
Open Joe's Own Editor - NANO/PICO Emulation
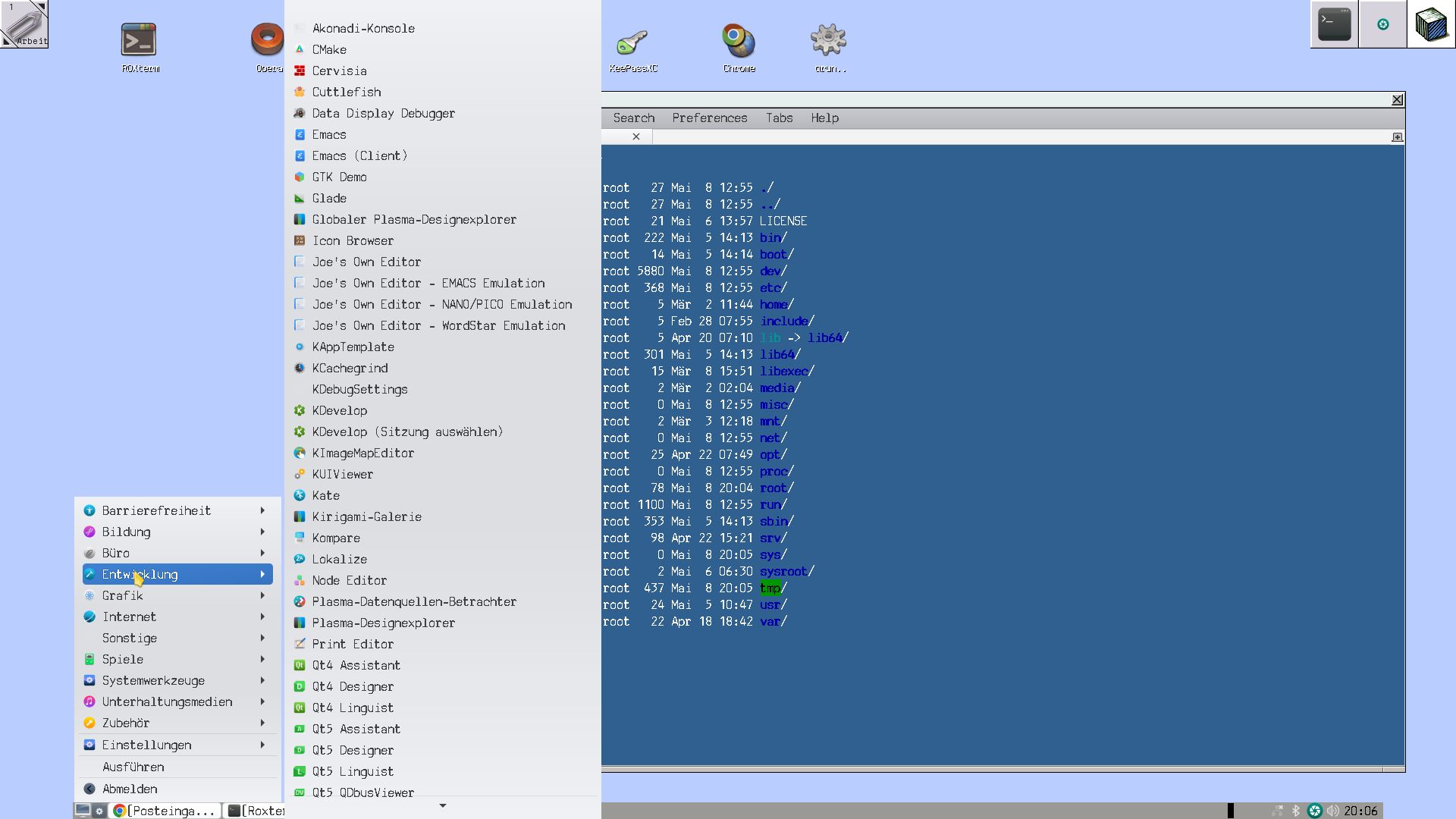[x=442, y=304]
